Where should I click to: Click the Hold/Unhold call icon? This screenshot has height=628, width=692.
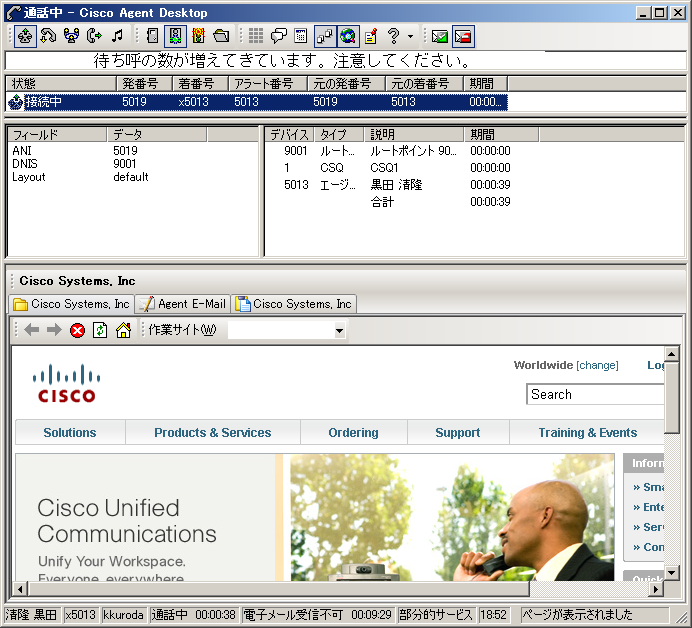48,36
